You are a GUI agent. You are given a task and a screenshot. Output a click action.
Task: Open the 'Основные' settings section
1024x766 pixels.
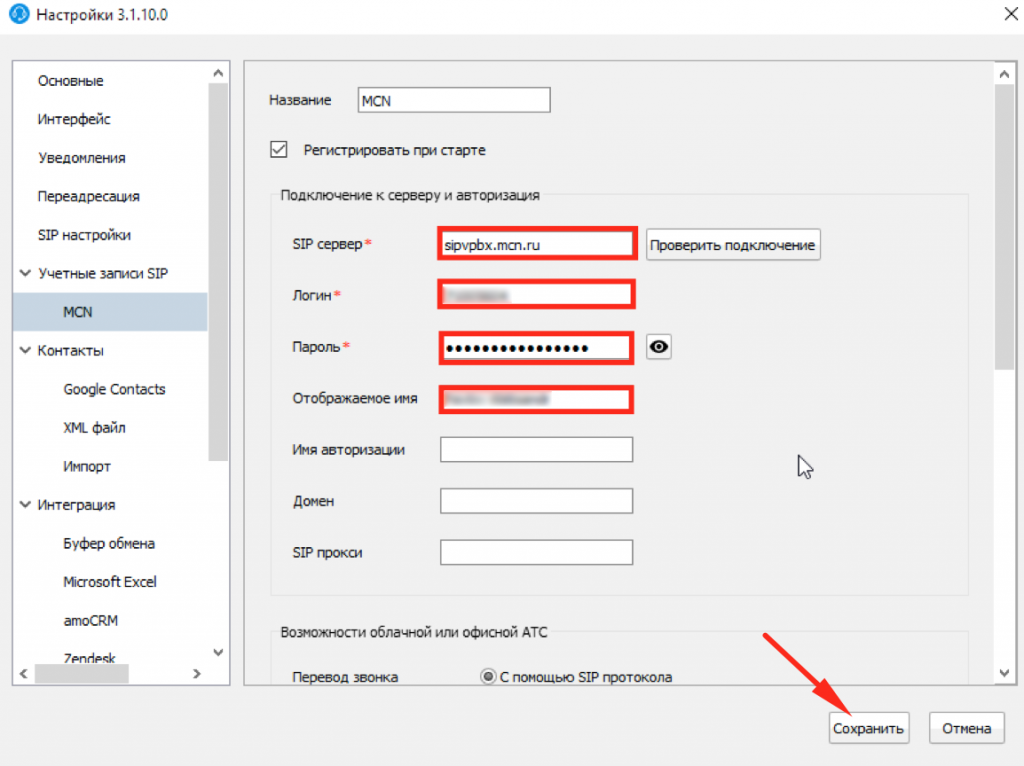click(70, 81)
